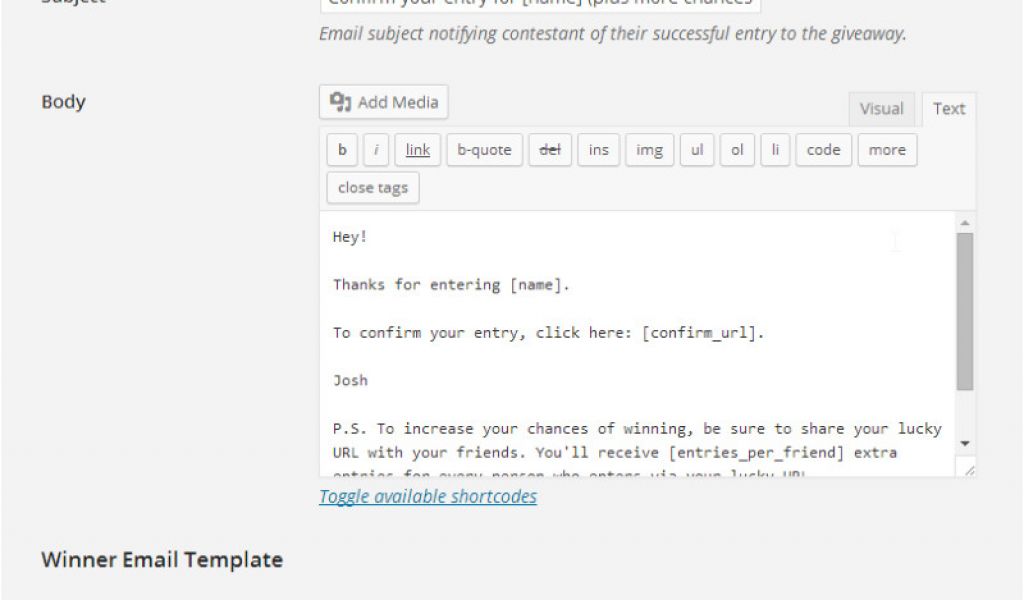Click the ul list button
Image resolution: width=1024 pixels, height=600 pixels.
point(697,150)
